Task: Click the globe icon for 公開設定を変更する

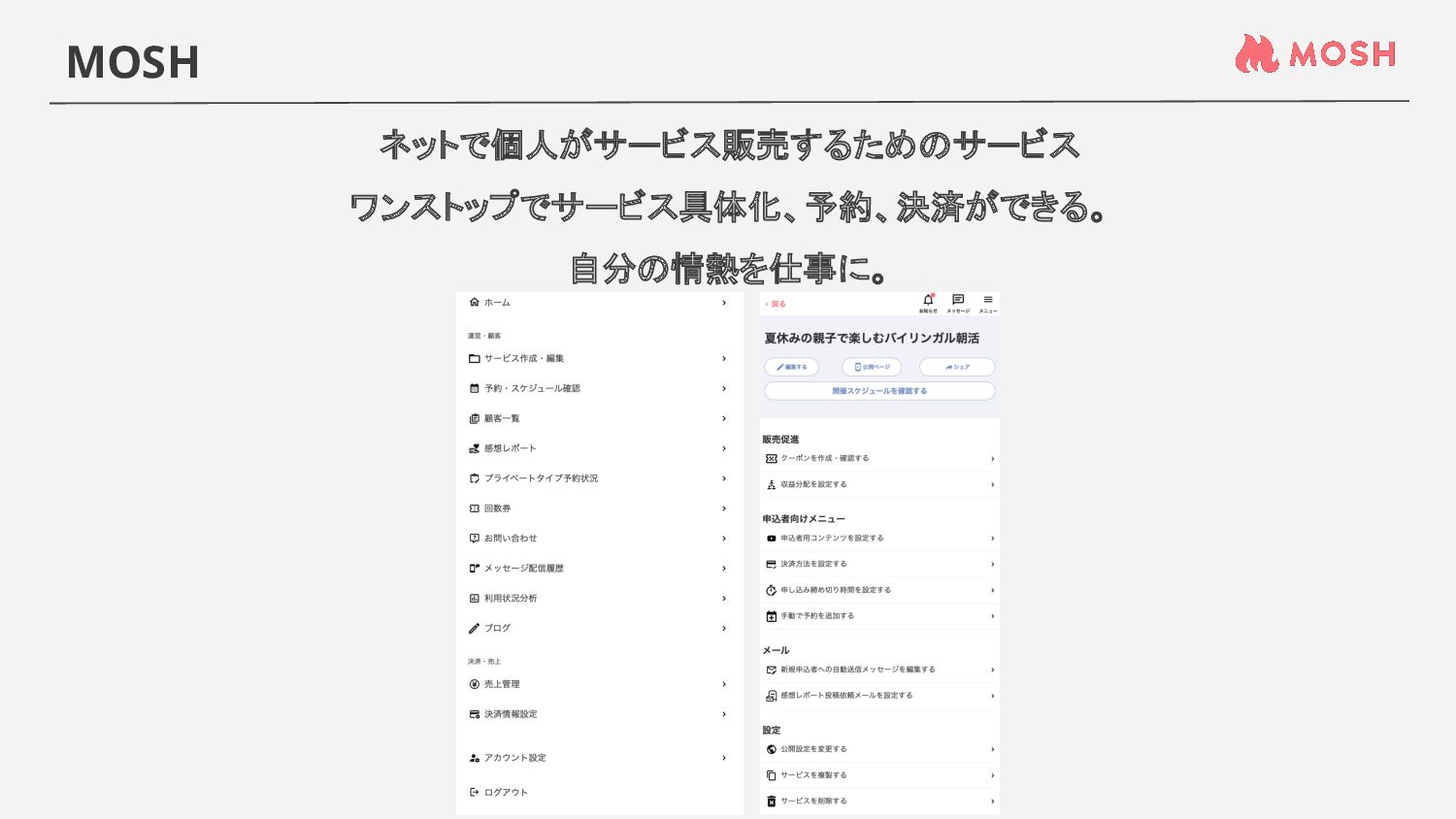Action: click(772, 749)
